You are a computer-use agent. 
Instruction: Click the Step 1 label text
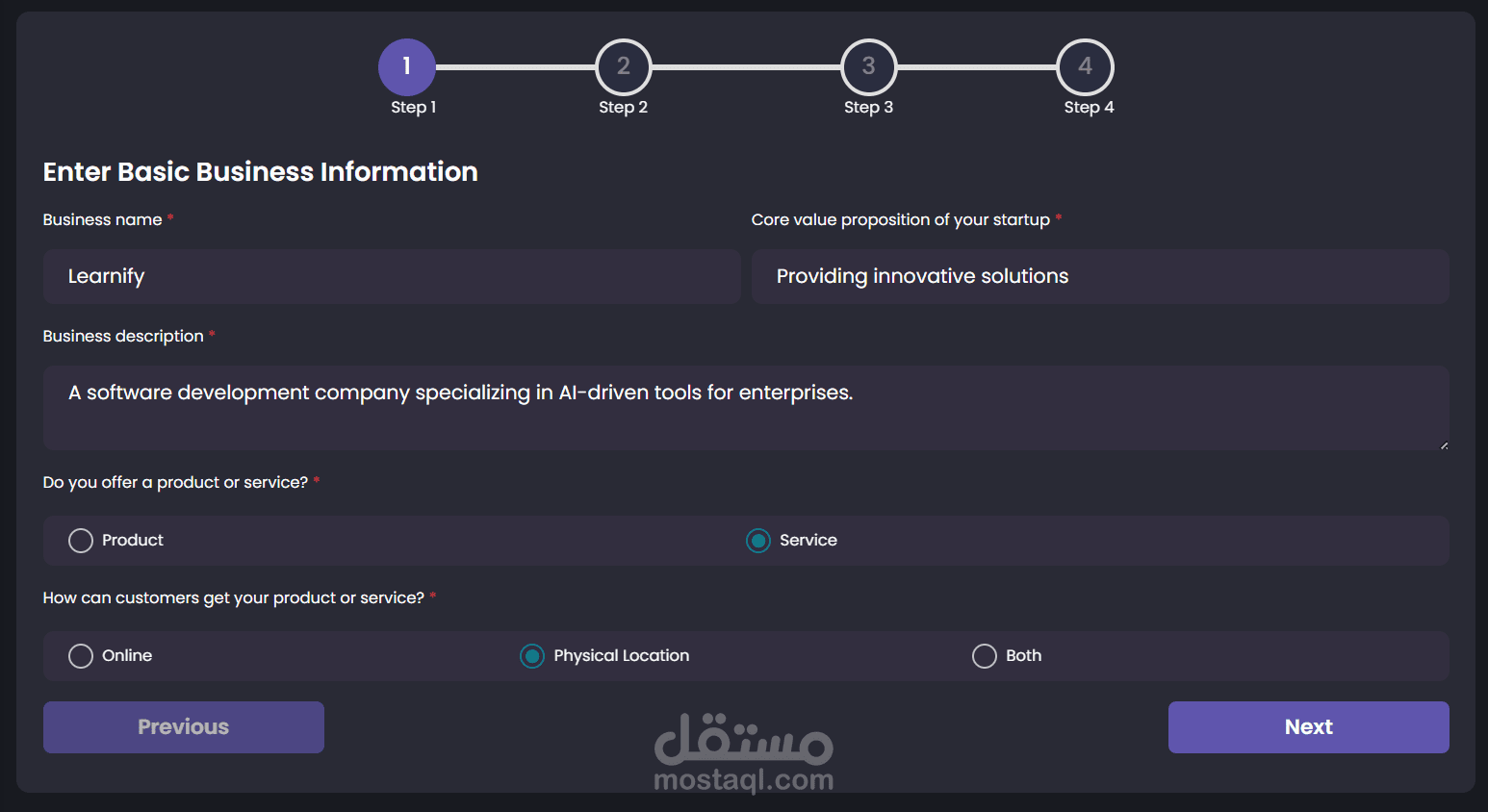coord(413,107)
